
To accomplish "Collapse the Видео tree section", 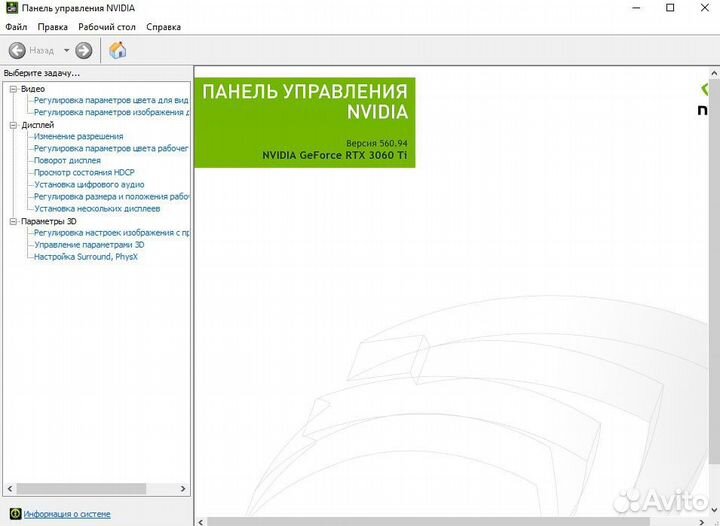I will (13, 89).
